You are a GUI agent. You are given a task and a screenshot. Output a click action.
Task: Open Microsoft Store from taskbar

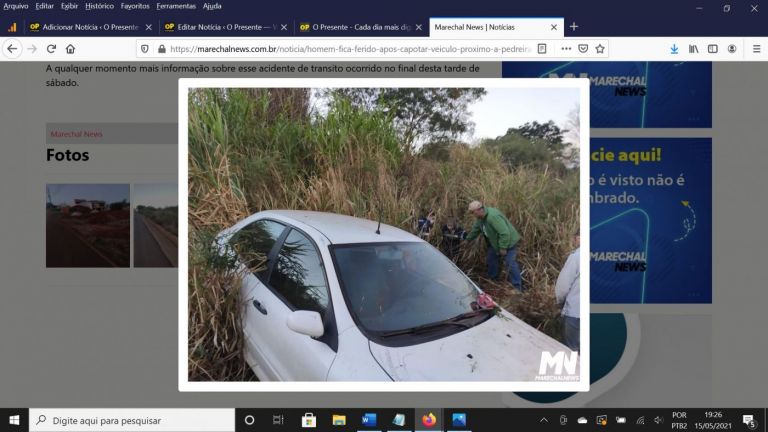tap(309, 420)
